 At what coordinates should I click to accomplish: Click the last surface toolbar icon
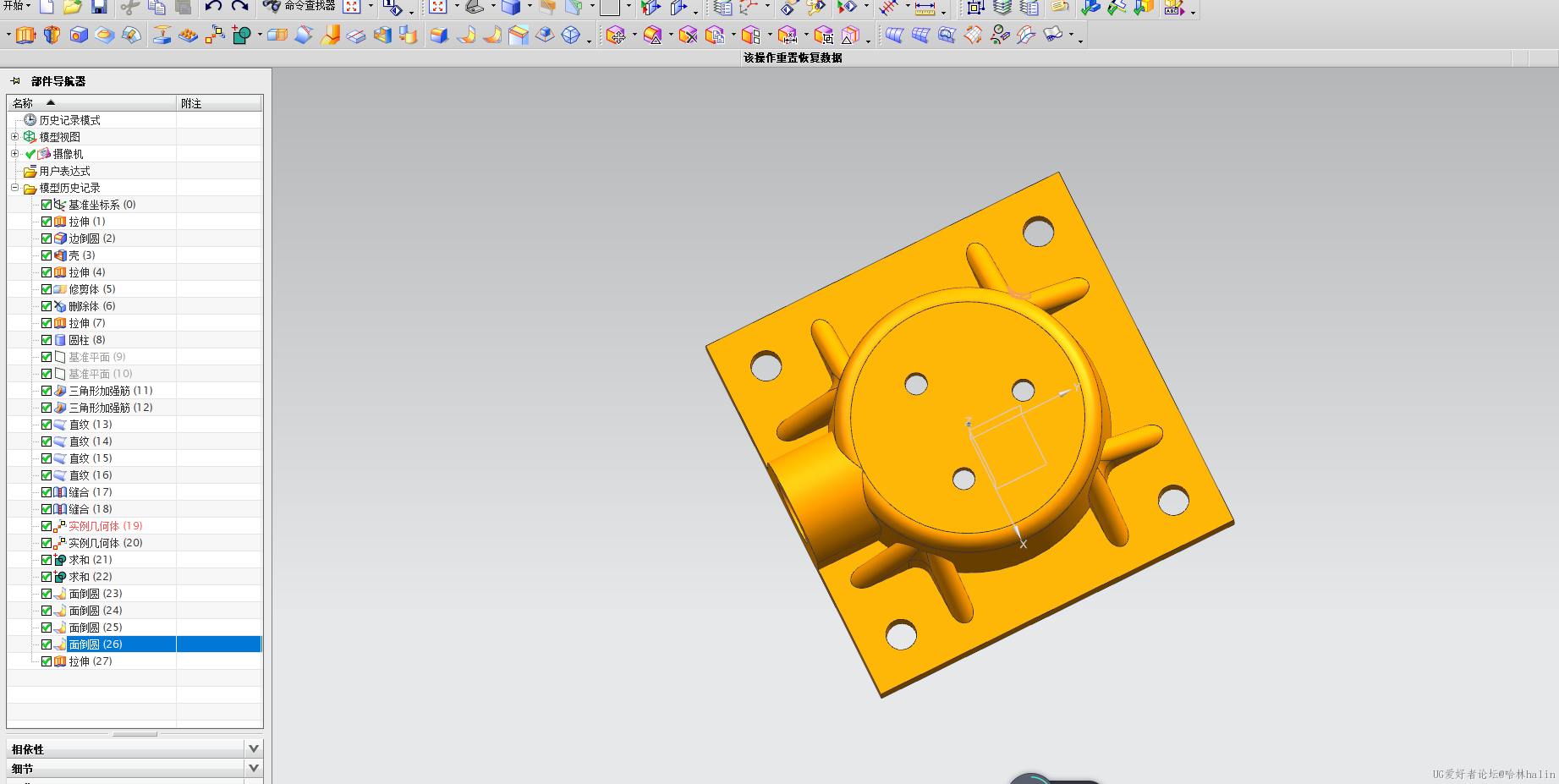pos(1052,35)
